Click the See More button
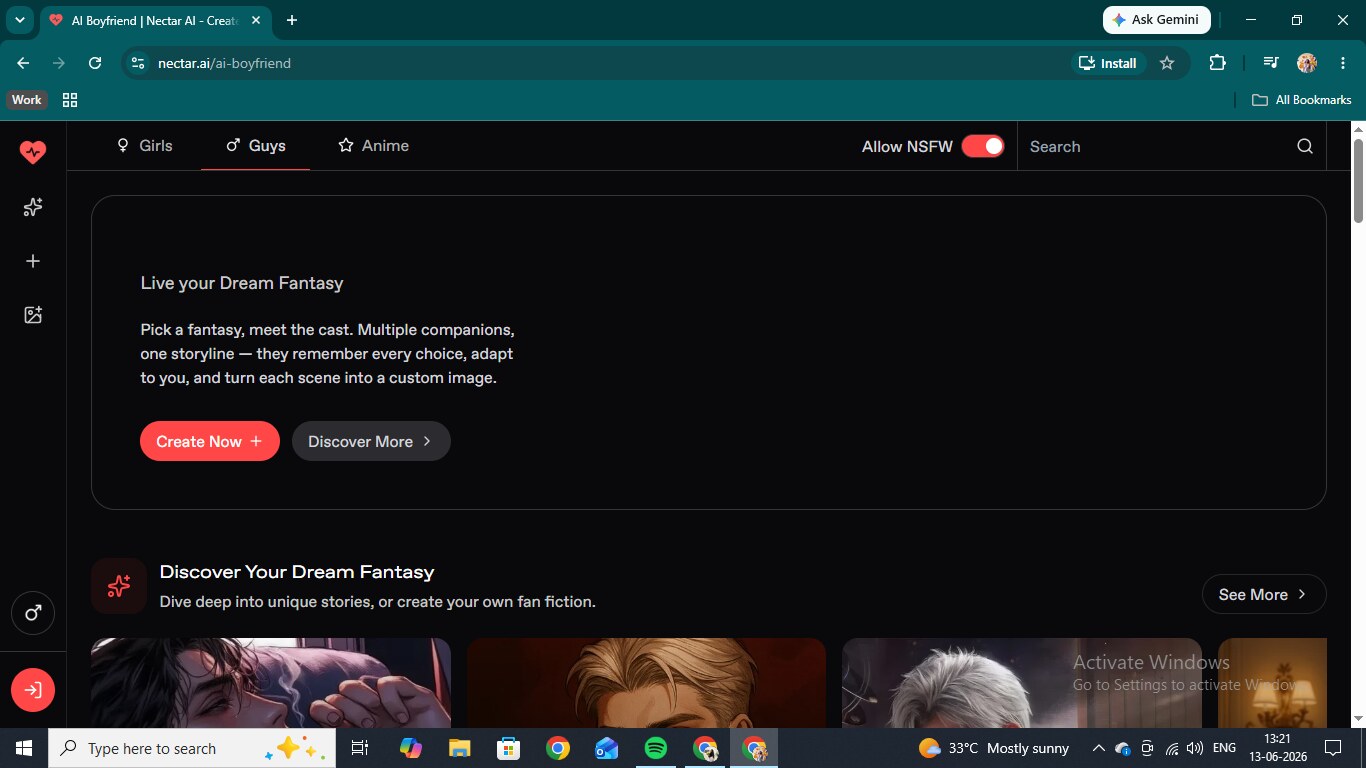1366x768 pixels. 1264,594
